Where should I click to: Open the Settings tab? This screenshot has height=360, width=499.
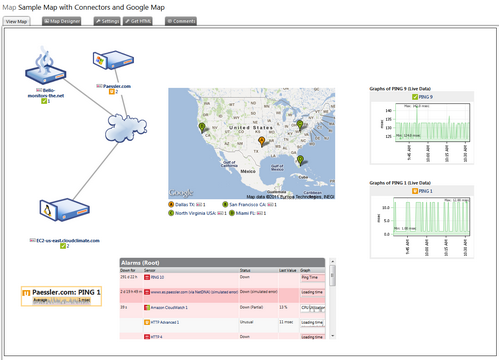coord(107,21)
